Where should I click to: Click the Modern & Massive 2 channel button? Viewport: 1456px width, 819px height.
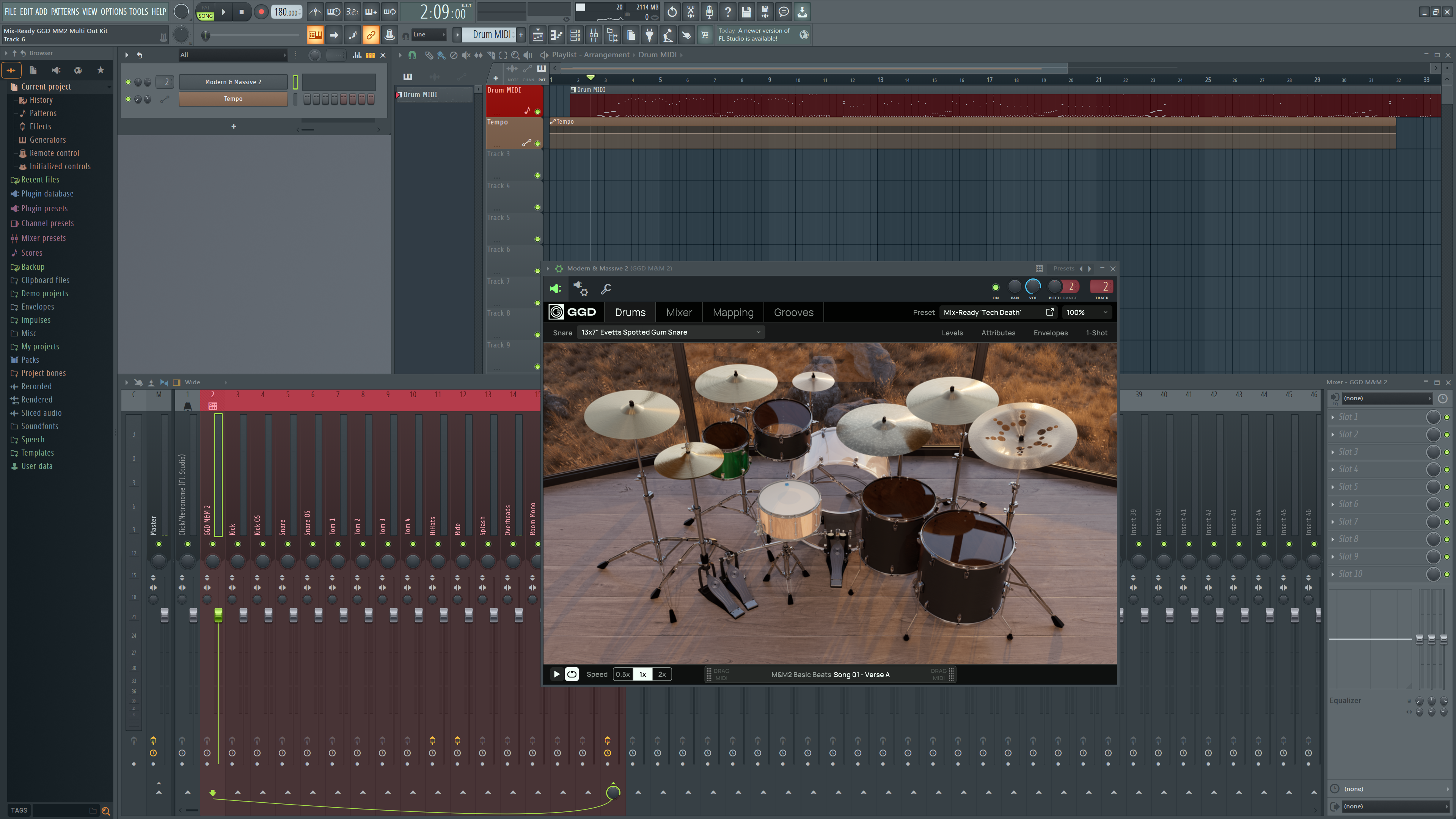233,82
